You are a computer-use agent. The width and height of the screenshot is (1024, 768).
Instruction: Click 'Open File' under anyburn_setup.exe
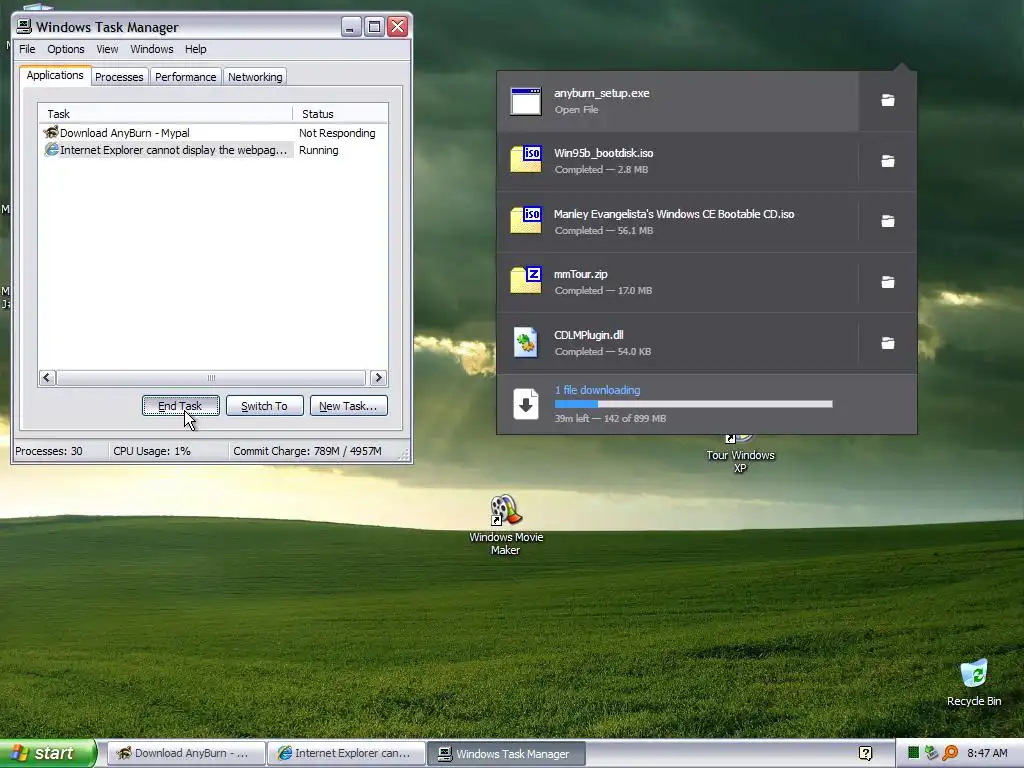coord(576,110)
